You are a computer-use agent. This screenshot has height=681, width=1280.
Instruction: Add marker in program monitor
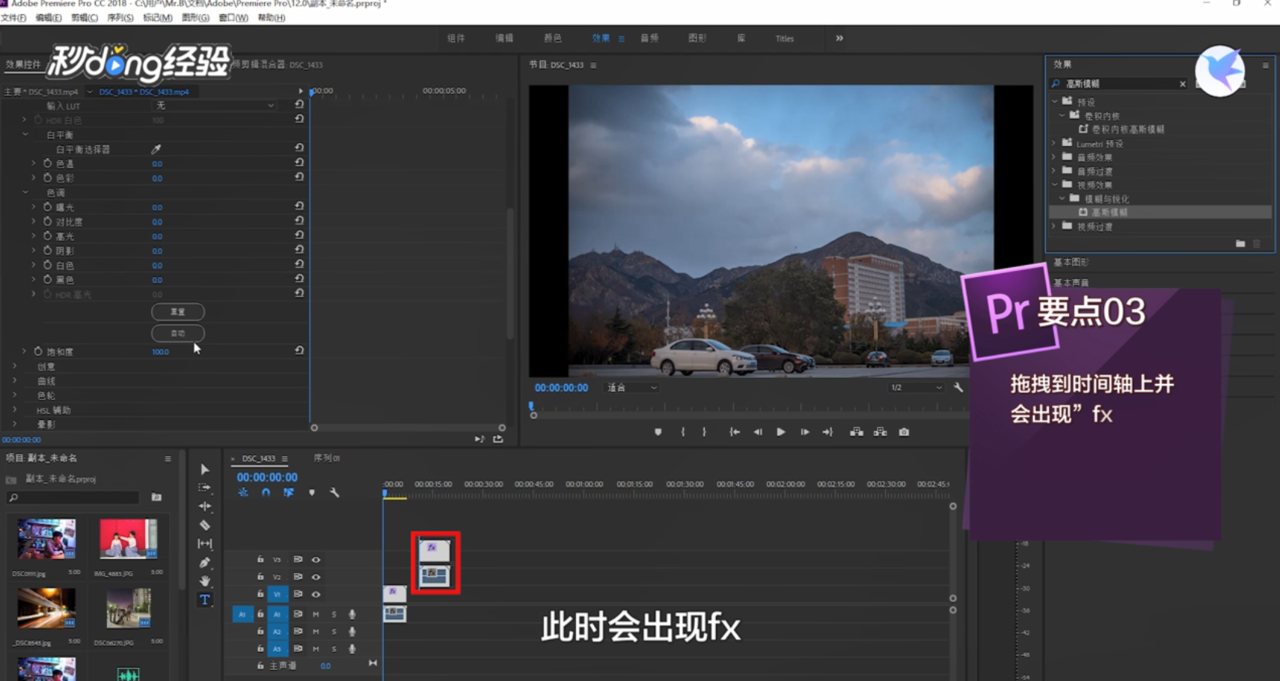coord(658,432)
